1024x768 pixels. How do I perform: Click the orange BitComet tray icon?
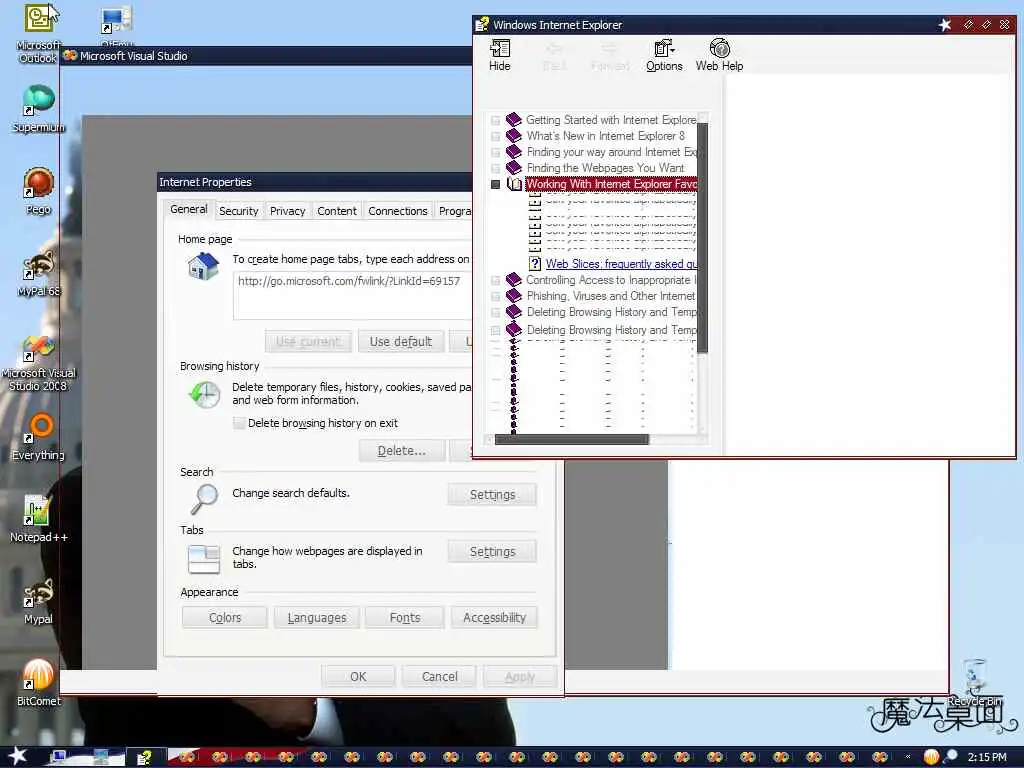pos(931,757)
